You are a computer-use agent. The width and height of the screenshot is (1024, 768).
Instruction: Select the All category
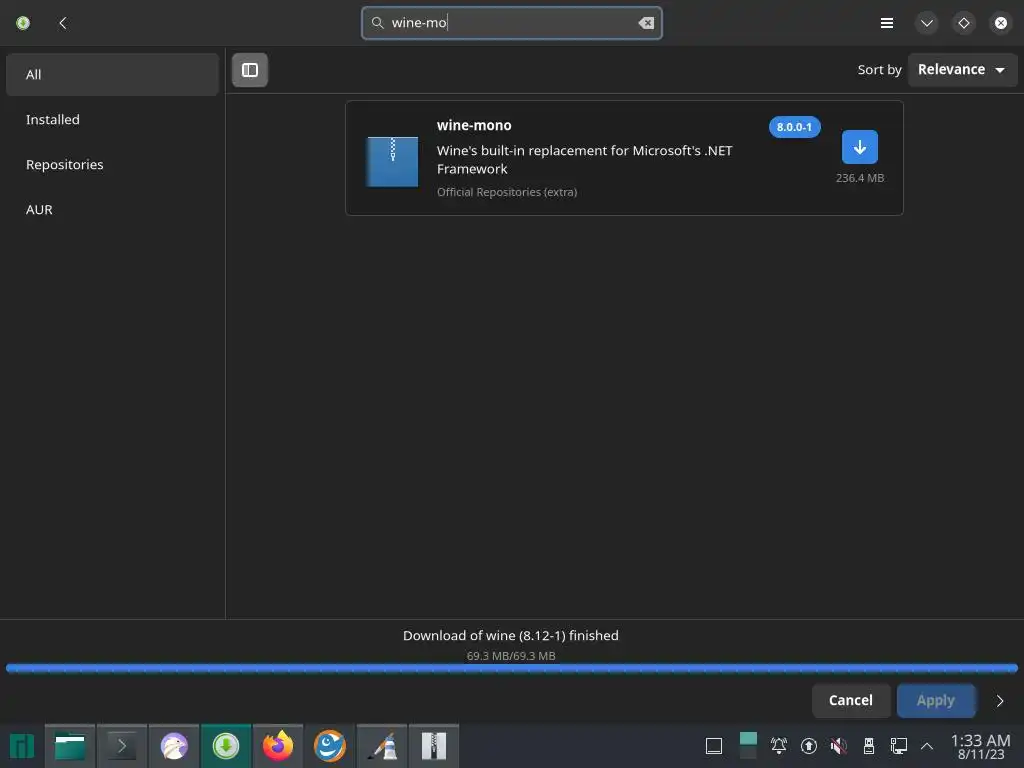[x=112, y=74]
